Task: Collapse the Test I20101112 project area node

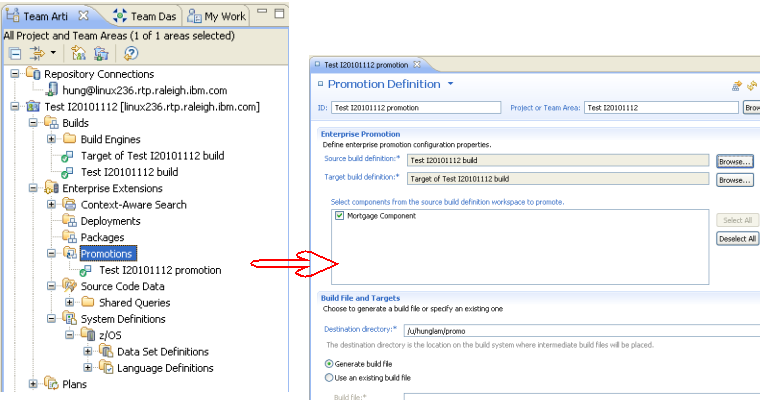Action: pyautogui.click(x=15, y=106)
